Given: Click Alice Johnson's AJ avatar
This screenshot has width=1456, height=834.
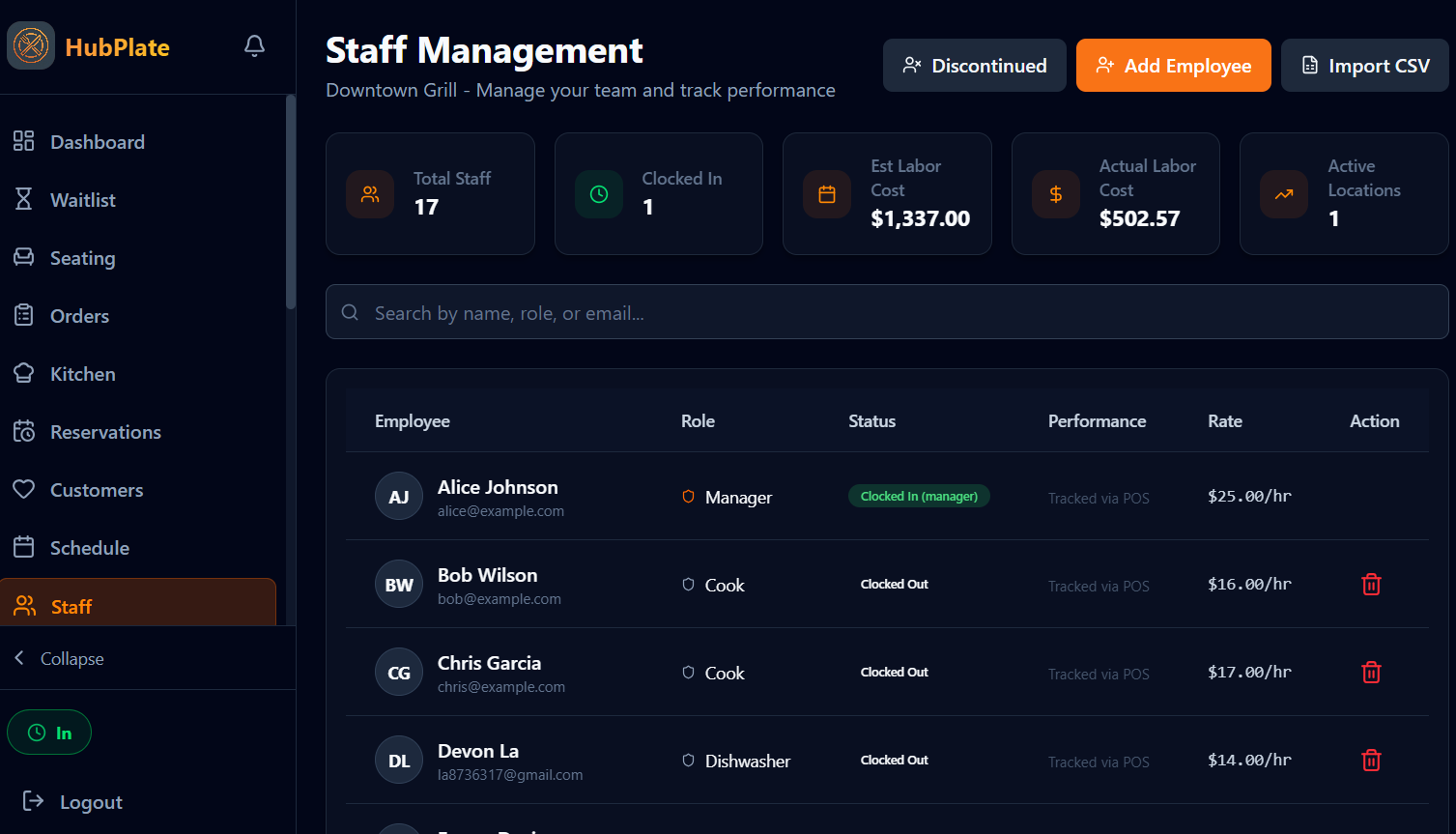Looking at the screenshot, I should [x=399, y=497].
